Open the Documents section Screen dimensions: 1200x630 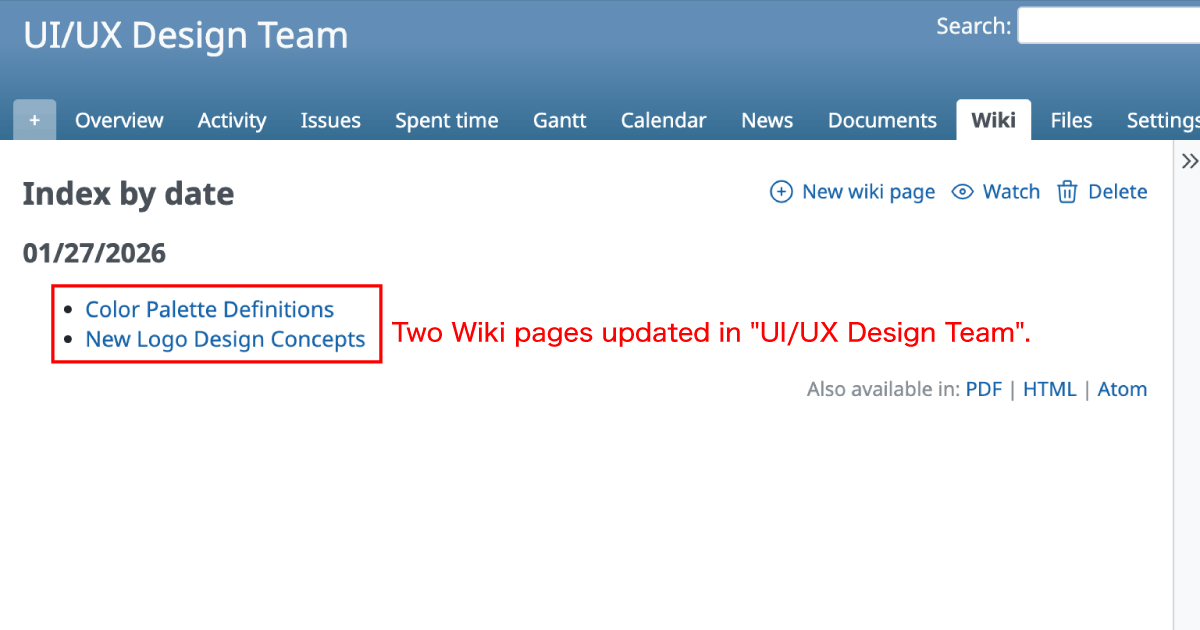point(881,119)
